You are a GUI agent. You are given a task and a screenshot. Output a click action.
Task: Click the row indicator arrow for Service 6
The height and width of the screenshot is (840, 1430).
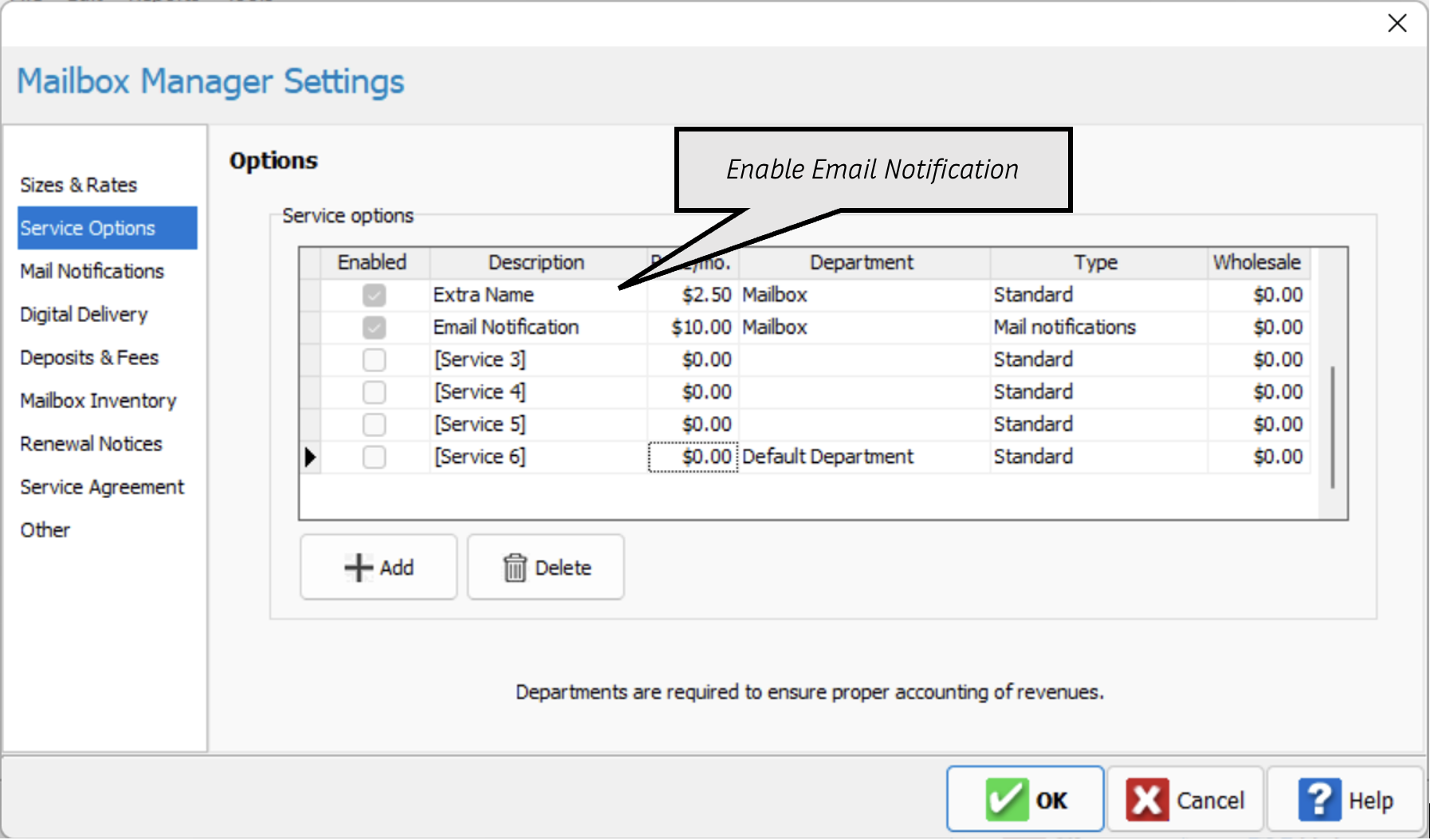(x=310, y=457)
